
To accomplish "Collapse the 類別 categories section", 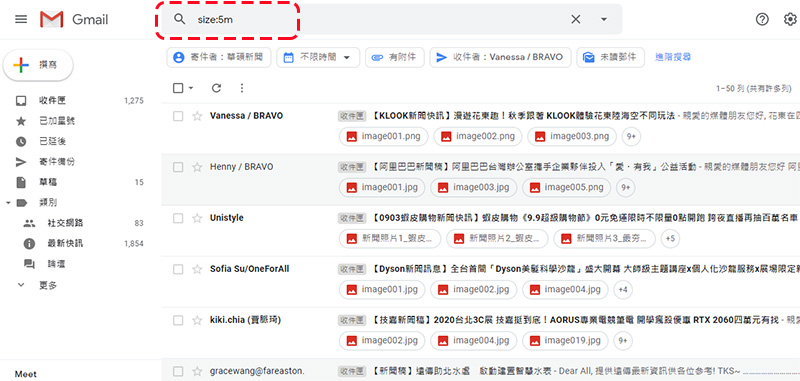I will point(8,202).
